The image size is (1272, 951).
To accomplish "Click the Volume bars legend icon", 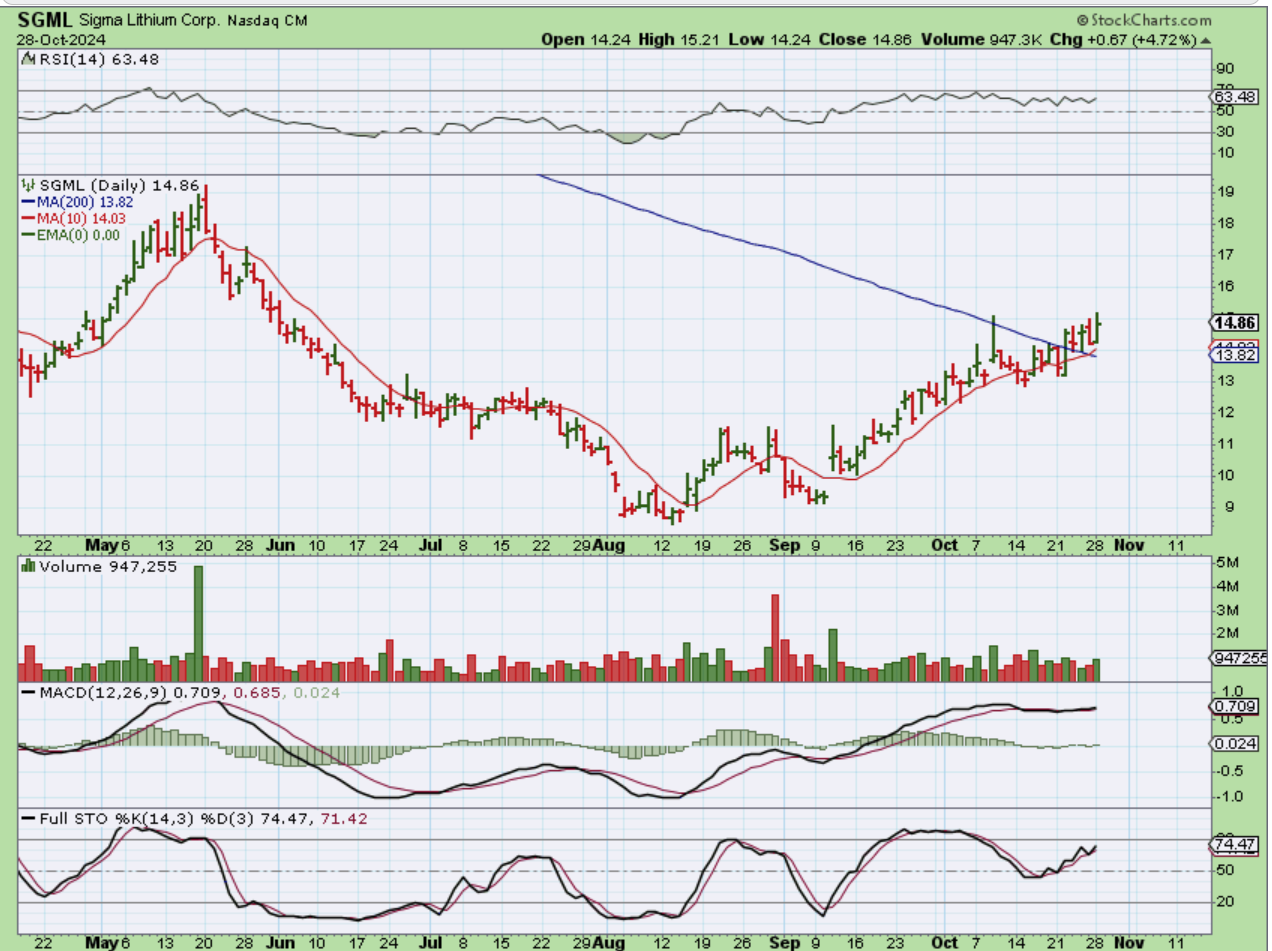I will coord(27,566).
